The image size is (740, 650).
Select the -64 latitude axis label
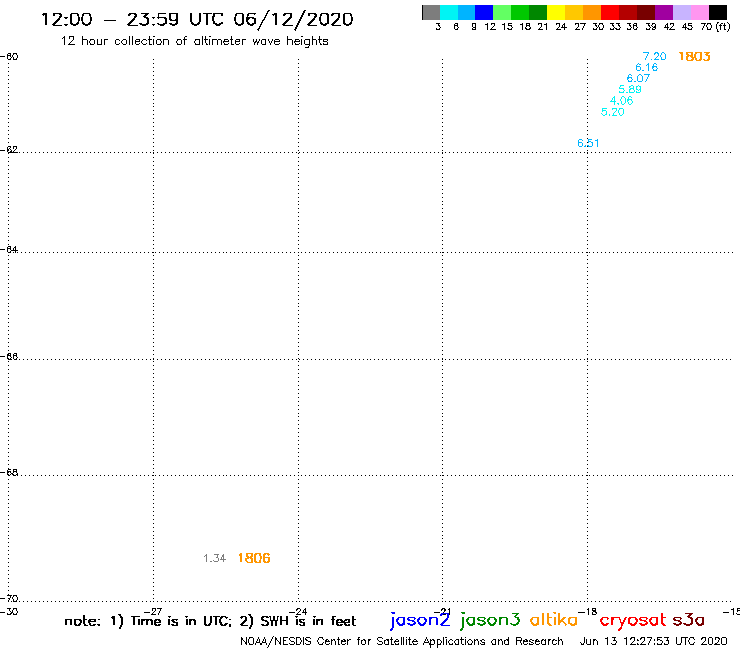pos(9,249)
